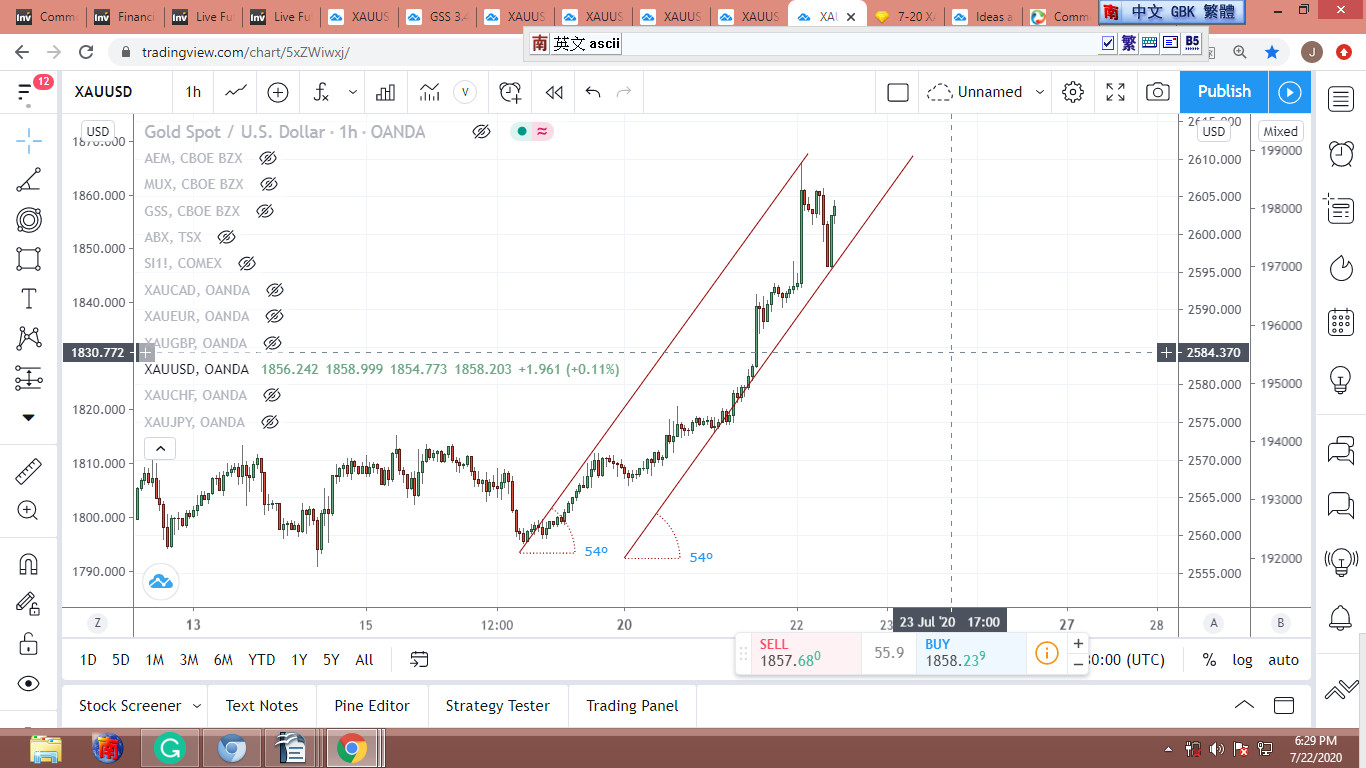
Task: Click the Chrome address bar URL
Action: [x=246, y=52]
